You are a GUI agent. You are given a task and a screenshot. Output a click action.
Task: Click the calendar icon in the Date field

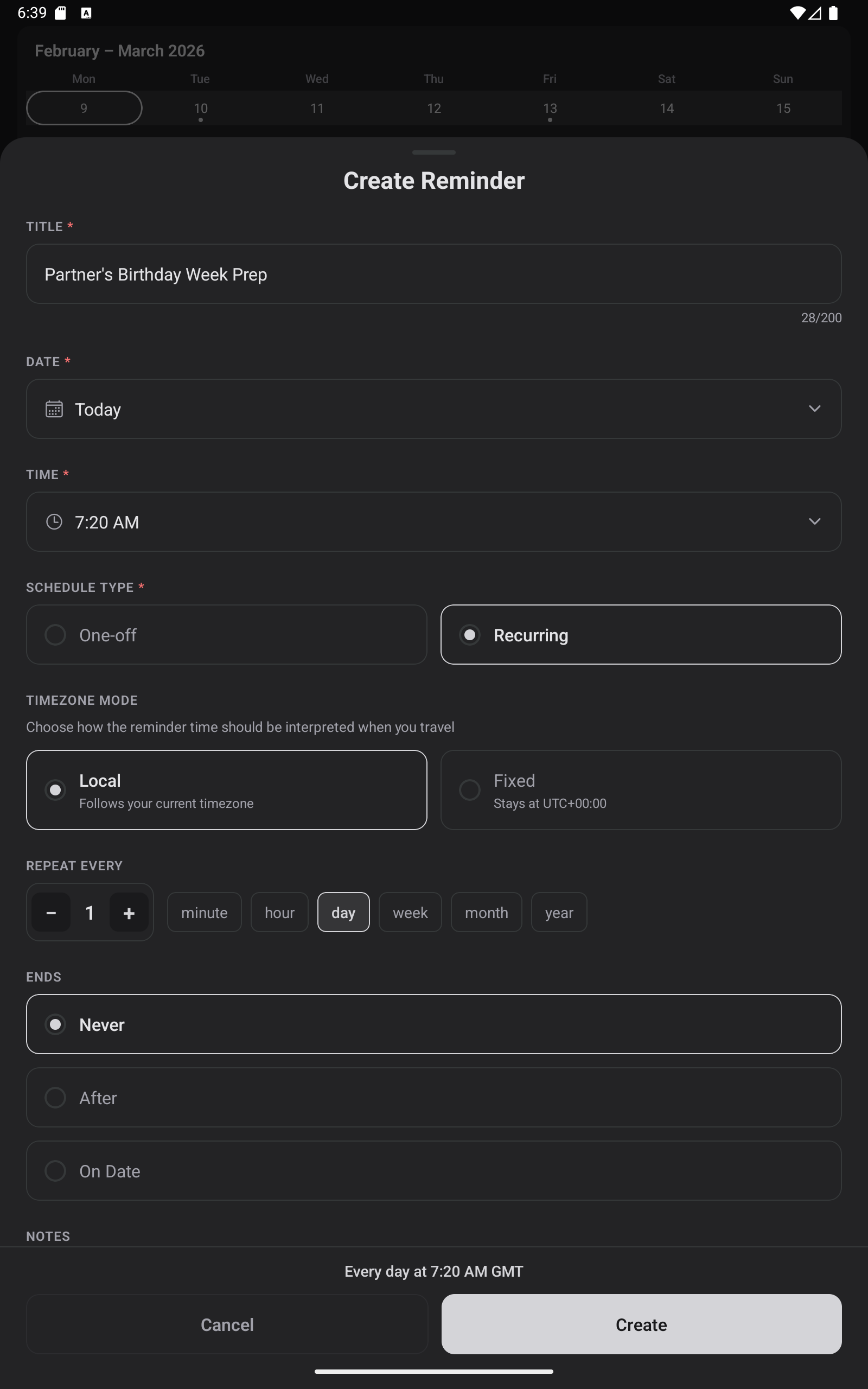(54, 409)
